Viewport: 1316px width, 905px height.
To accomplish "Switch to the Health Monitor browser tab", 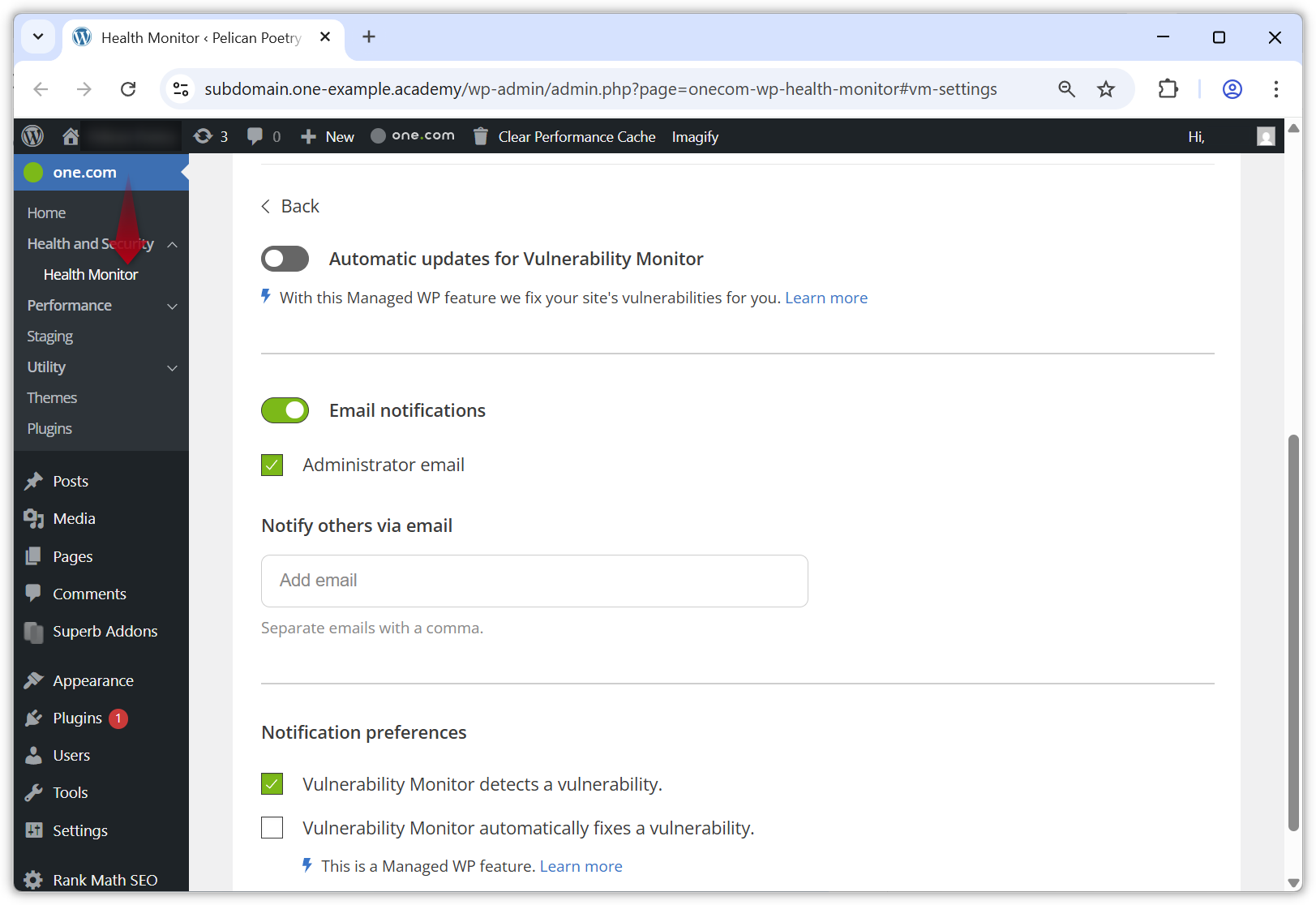I will tap(195, 37).
